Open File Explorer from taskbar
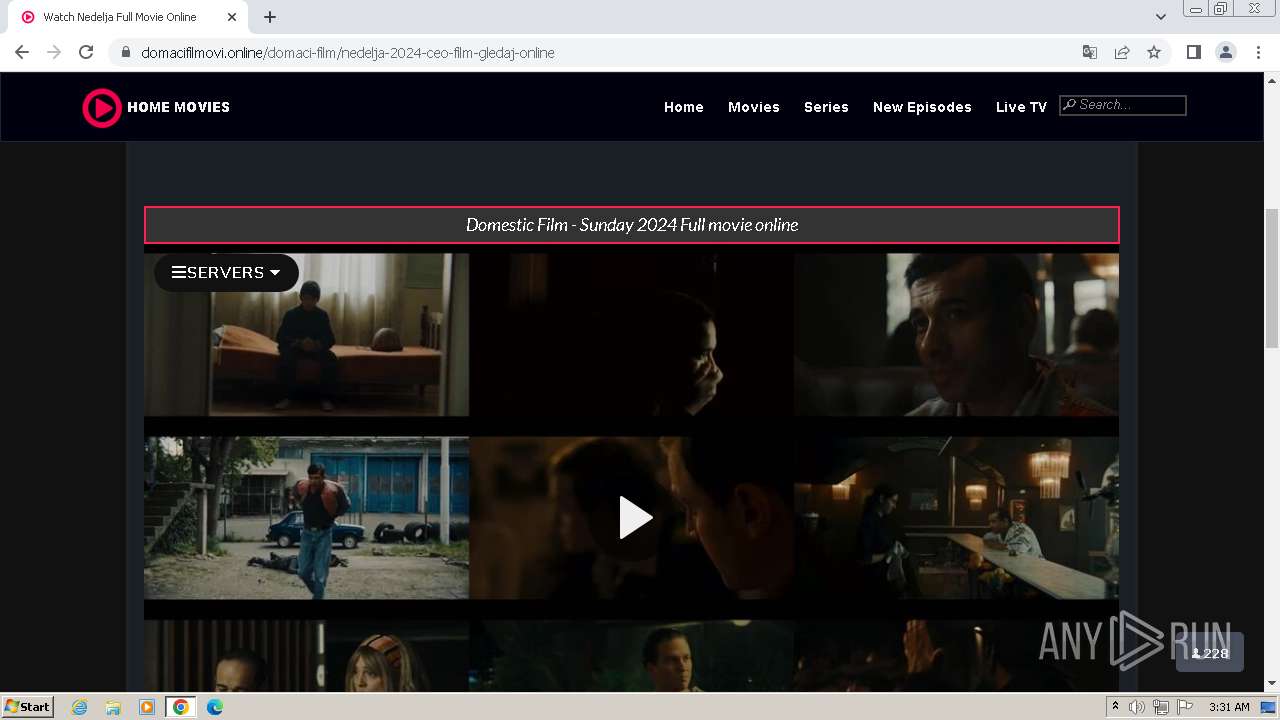Image resolution: width=1280 pixels, height=720 pixels. click(x=113, y=707)
